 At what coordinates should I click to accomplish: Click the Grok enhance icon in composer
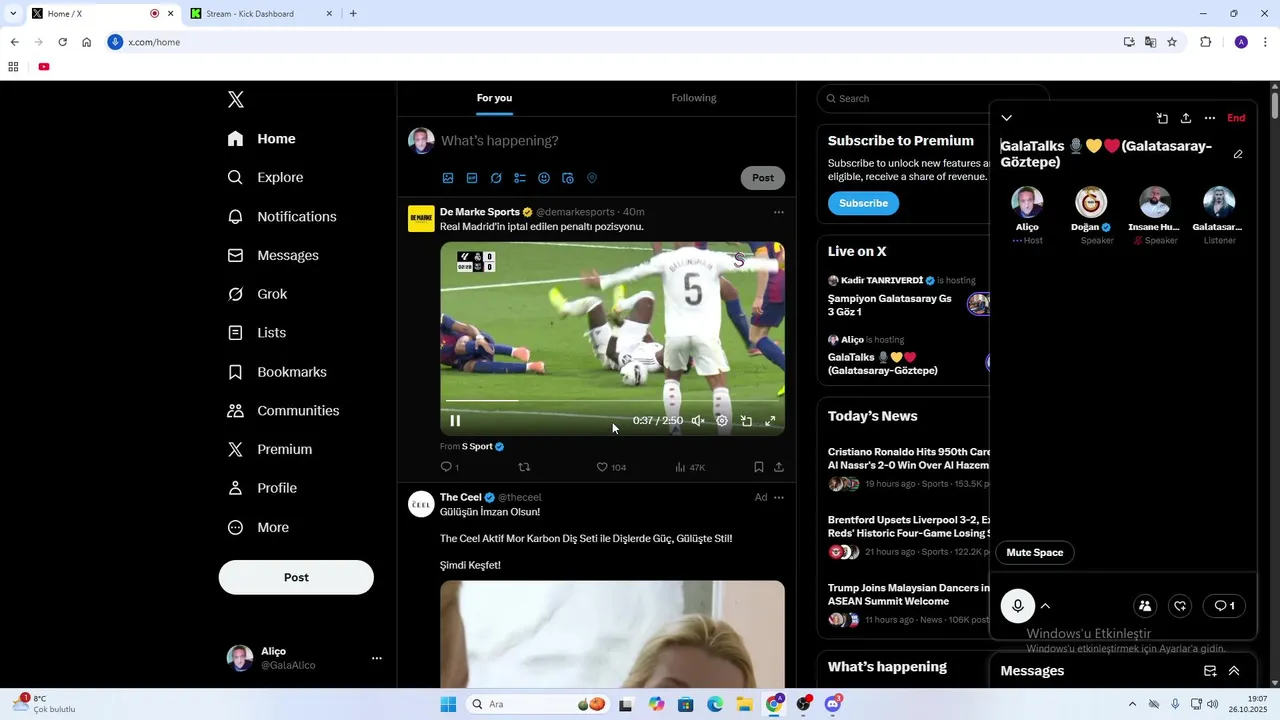coord(496,178)
